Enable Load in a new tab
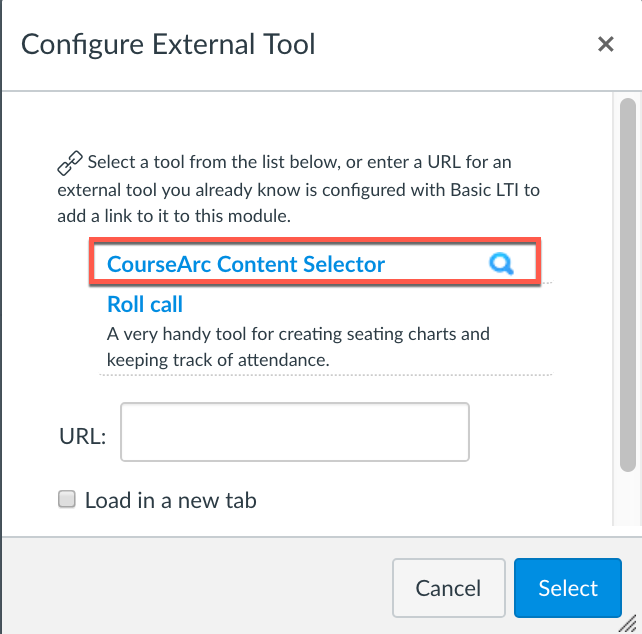Screen dimensions: 642x634 (x=67, y=499)
